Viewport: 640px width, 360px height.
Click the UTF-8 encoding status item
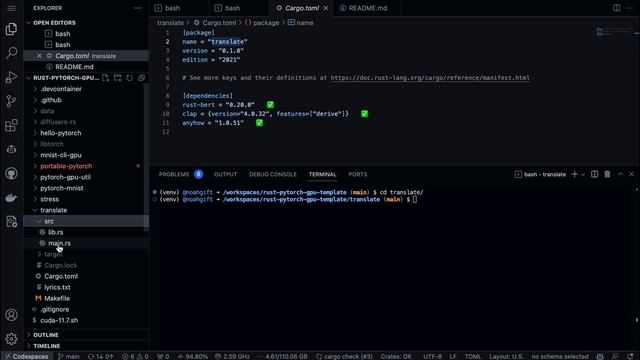click(432, 356)
